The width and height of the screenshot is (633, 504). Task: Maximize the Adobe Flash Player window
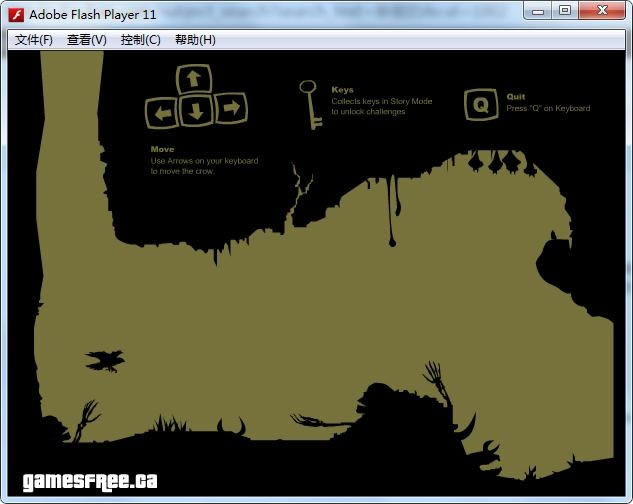pyautogui.click(x=565, y=11)
